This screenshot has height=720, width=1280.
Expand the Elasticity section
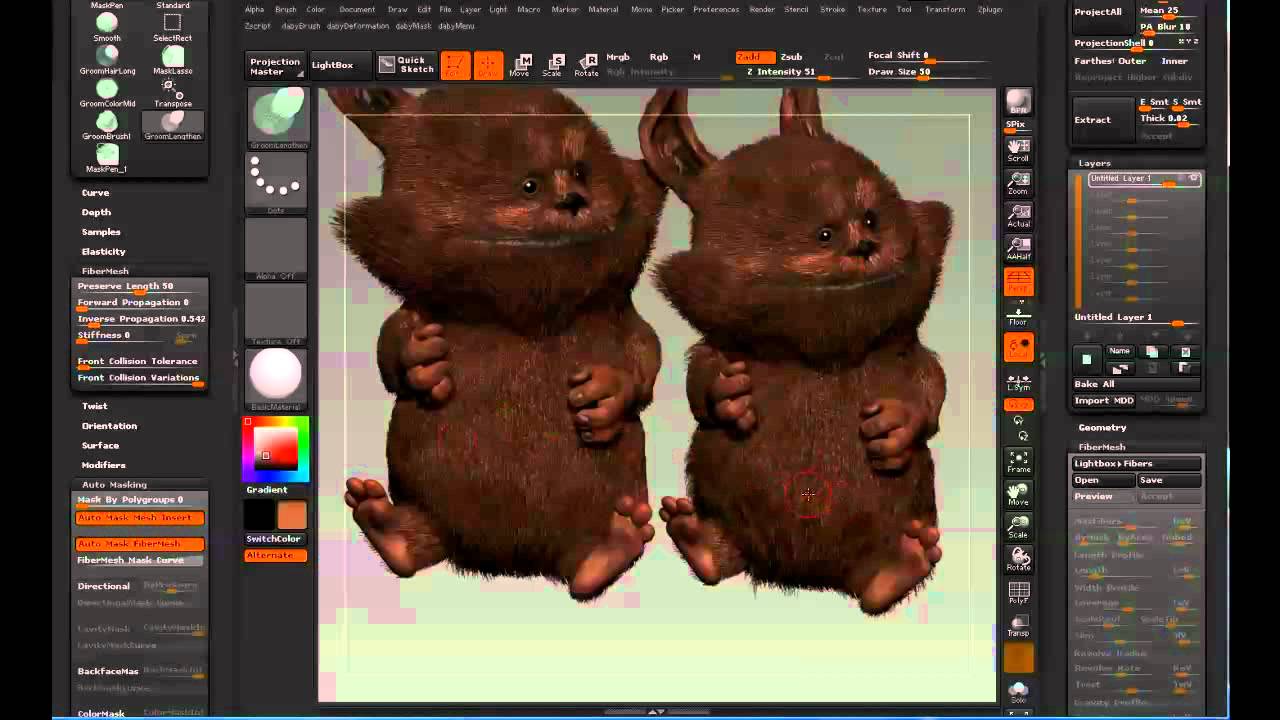[104, 251]
